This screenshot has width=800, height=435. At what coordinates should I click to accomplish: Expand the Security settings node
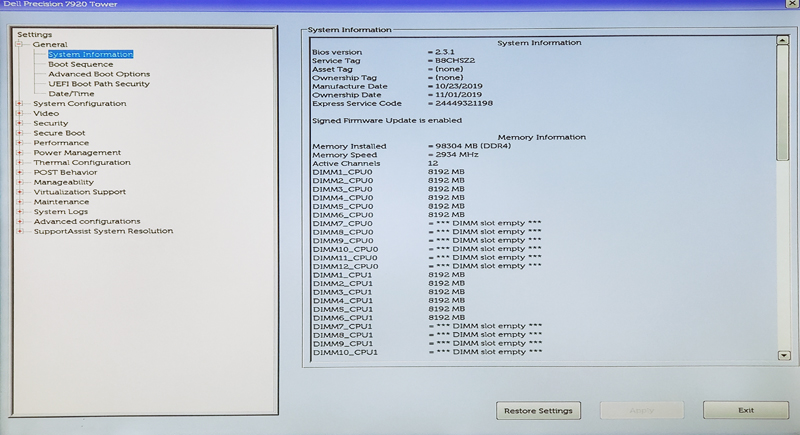[x=19, y=123]
